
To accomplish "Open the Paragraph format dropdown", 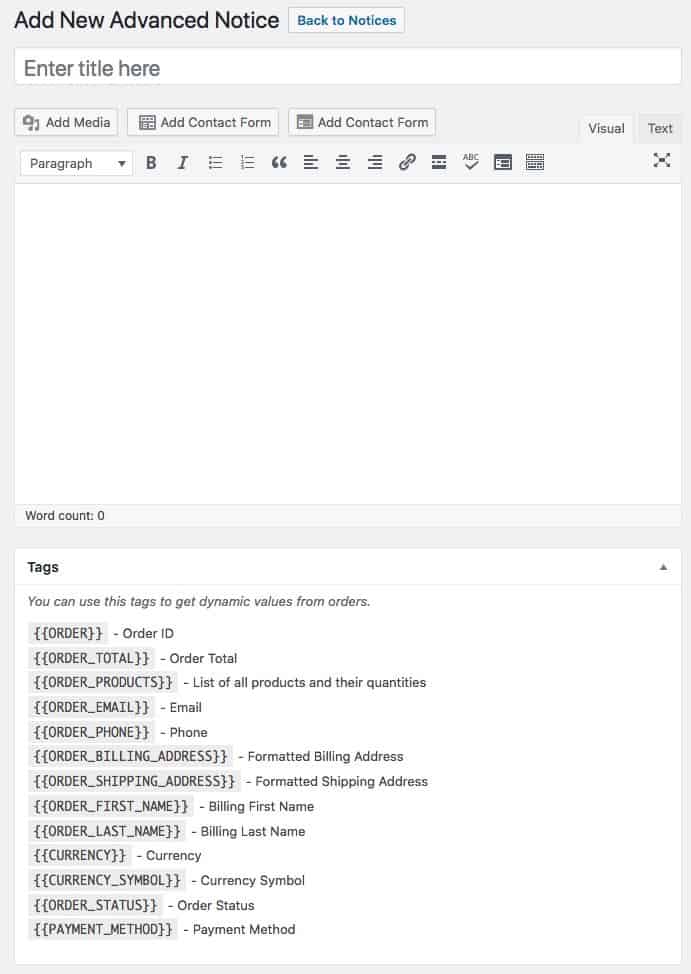I will (x=77, y=163).
